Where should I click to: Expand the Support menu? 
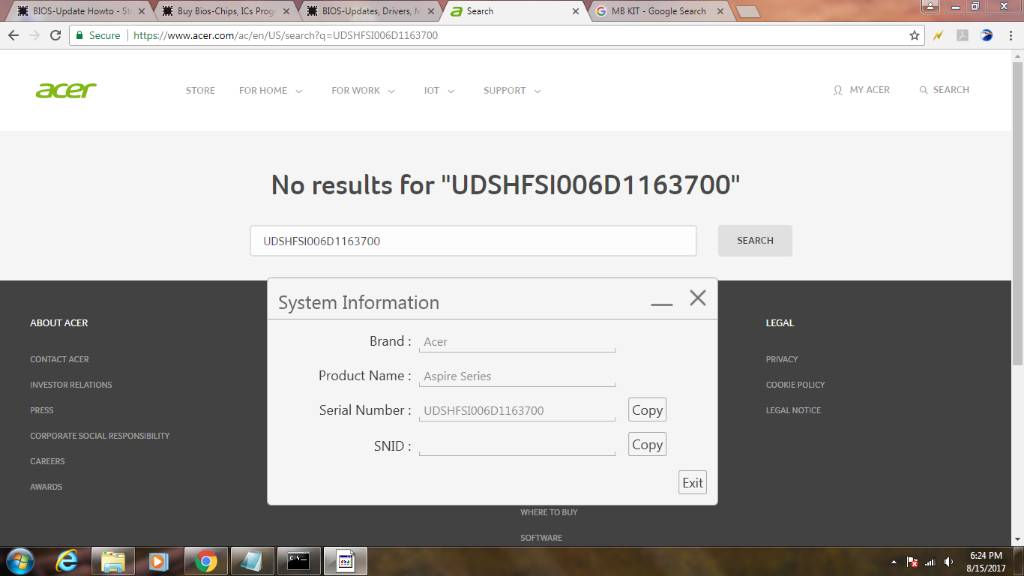[x=512, y=90]
